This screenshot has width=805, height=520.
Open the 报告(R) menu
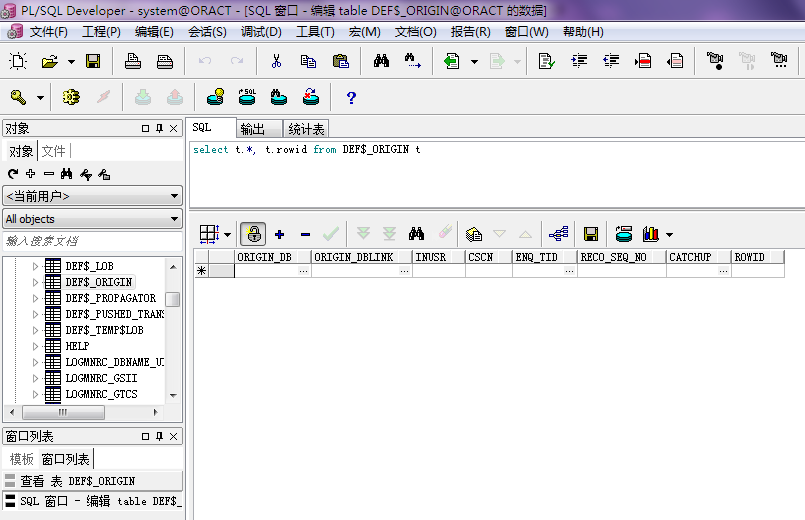(x=470, y=32)
